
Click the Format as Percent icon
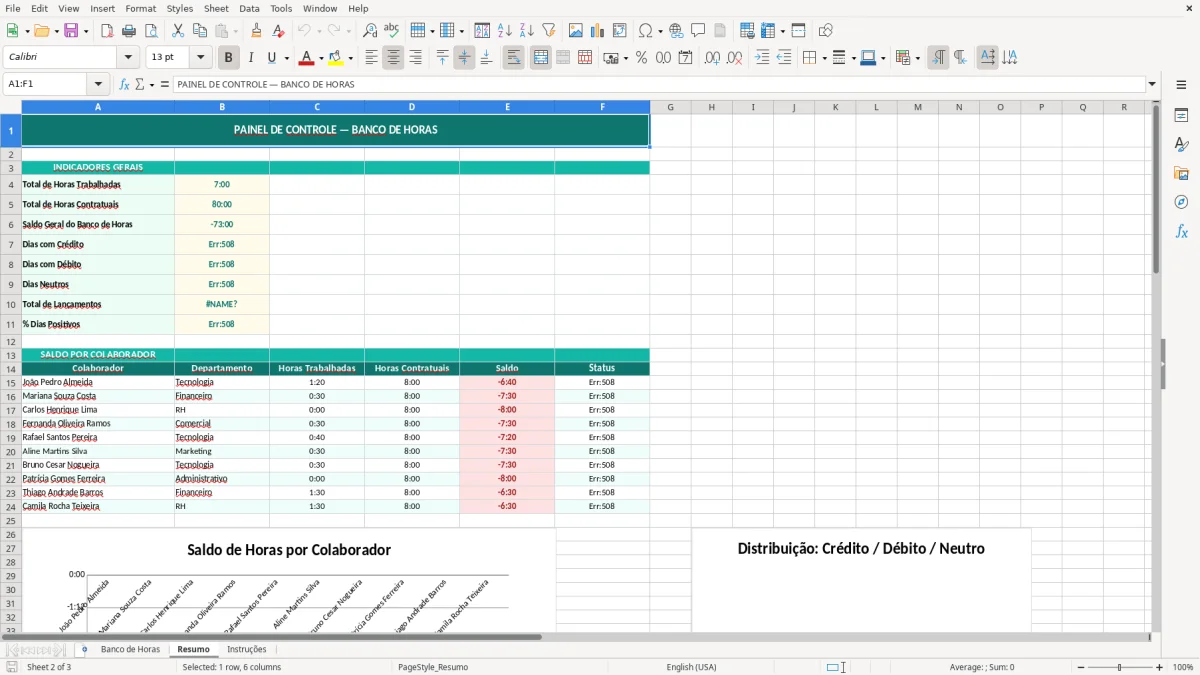pos(641,58)
